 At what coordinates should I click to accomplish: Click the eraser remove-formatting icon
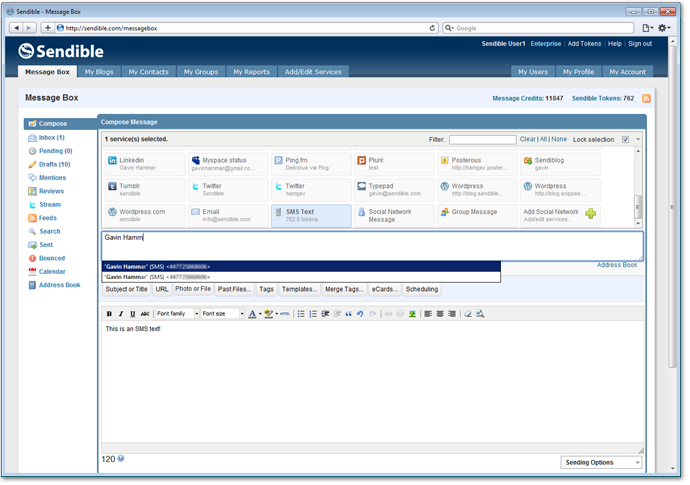click(x=468, y=315)
